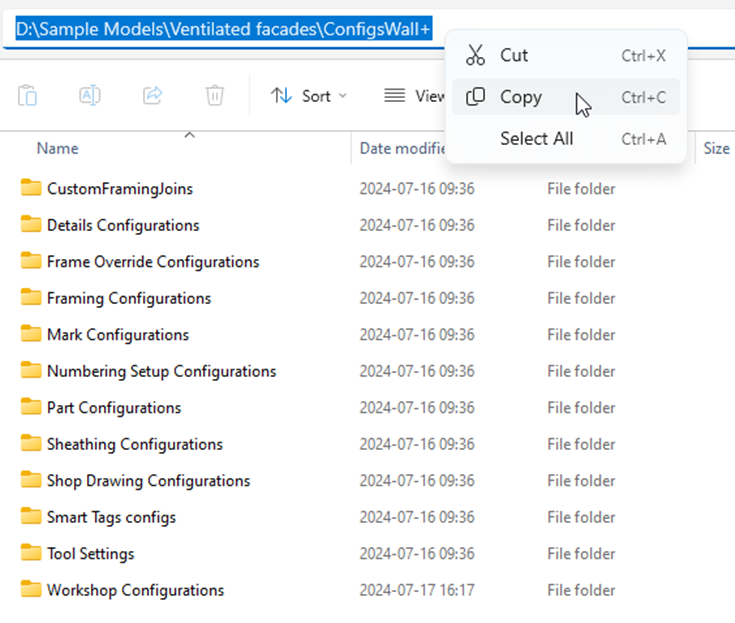Choose Cut from the context menu
The width and height of the screenshot is (735, 623).
click(514, 56)
